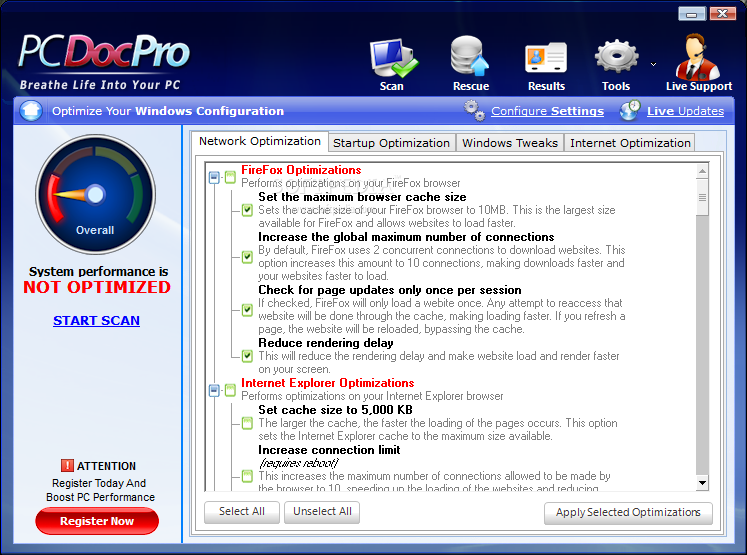Select the 'FireFox Optimizations' heading text
The width and height of the screenshot is (747, 555).
coord(301,170)
